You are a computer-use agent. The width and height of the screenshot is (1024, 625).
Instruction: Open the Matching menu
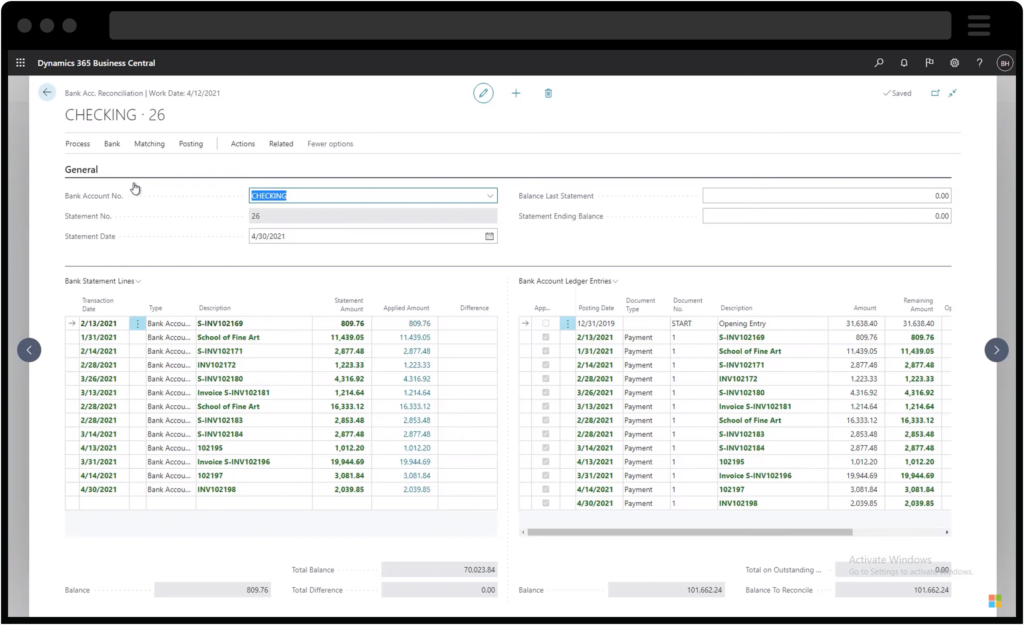tap(150, 144)
